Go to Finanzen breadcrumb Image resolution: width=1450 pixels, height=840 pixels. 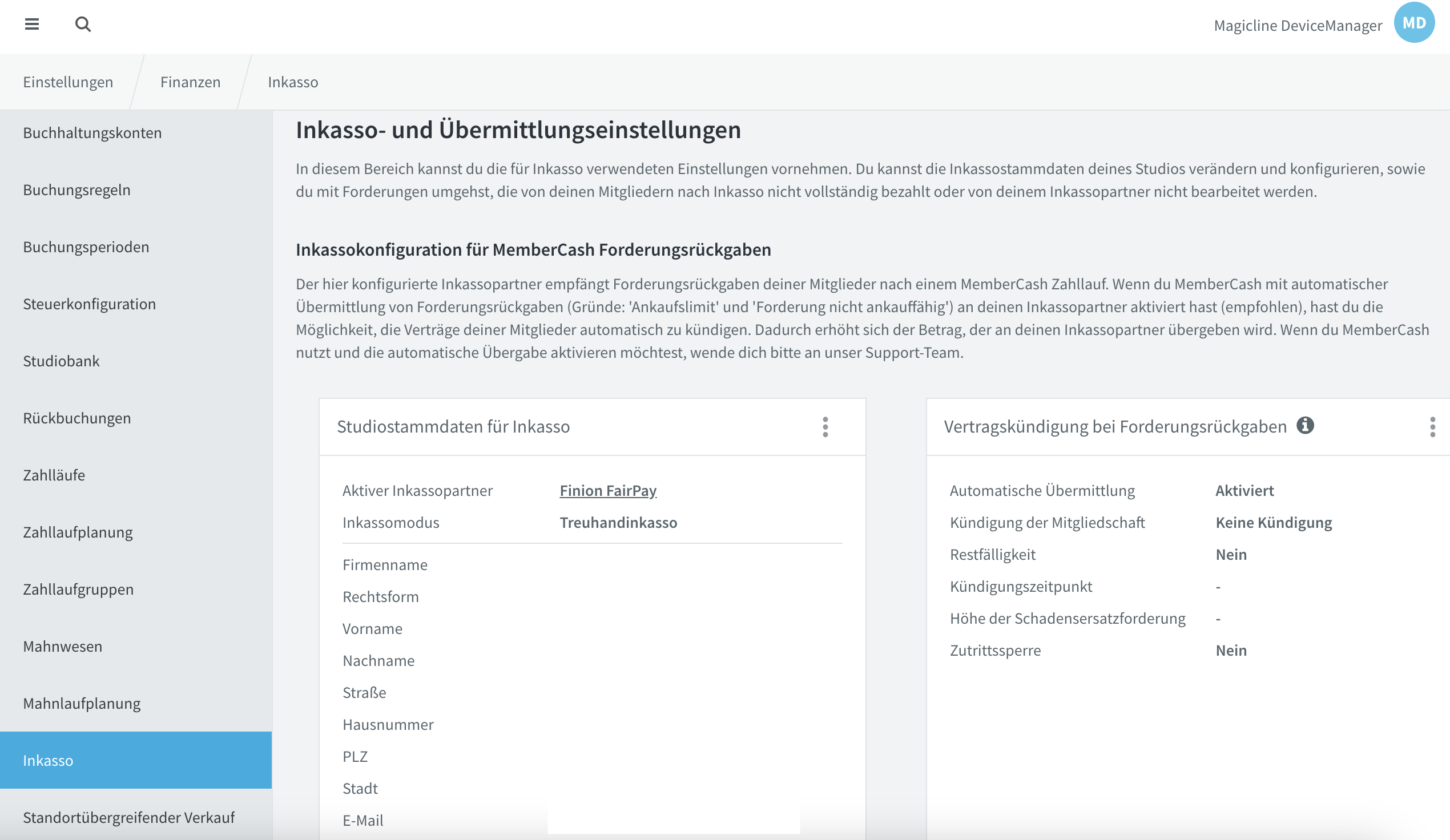pos(191,82)
